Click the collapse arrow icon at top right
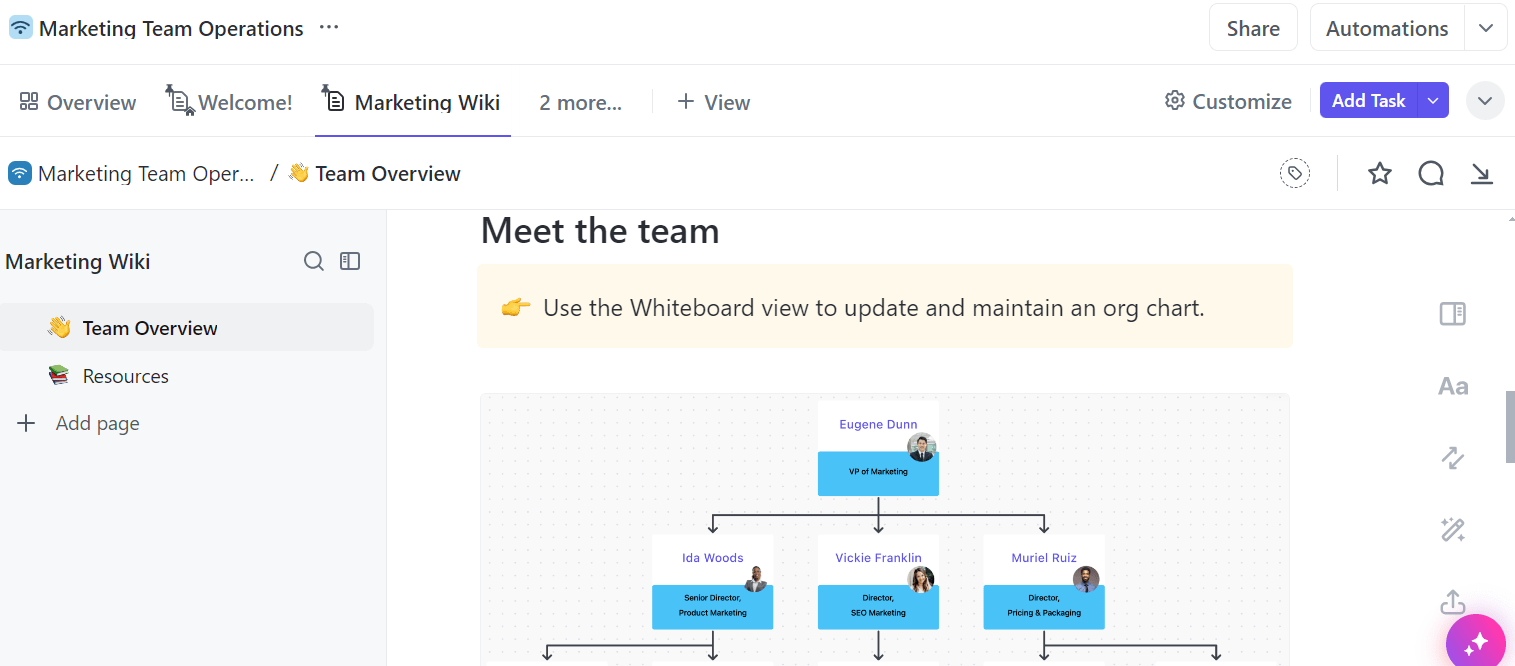Image resolution: width=1515 pixels, height=666 pixels. (x=1482, y=173)
